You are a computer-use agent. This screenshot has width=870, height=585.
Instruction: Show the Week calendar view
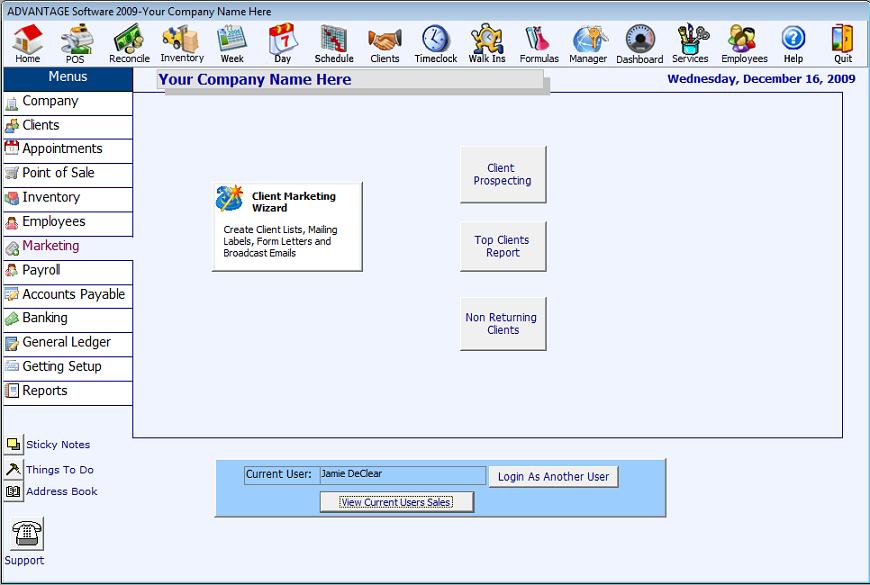(x=232, y=43)
